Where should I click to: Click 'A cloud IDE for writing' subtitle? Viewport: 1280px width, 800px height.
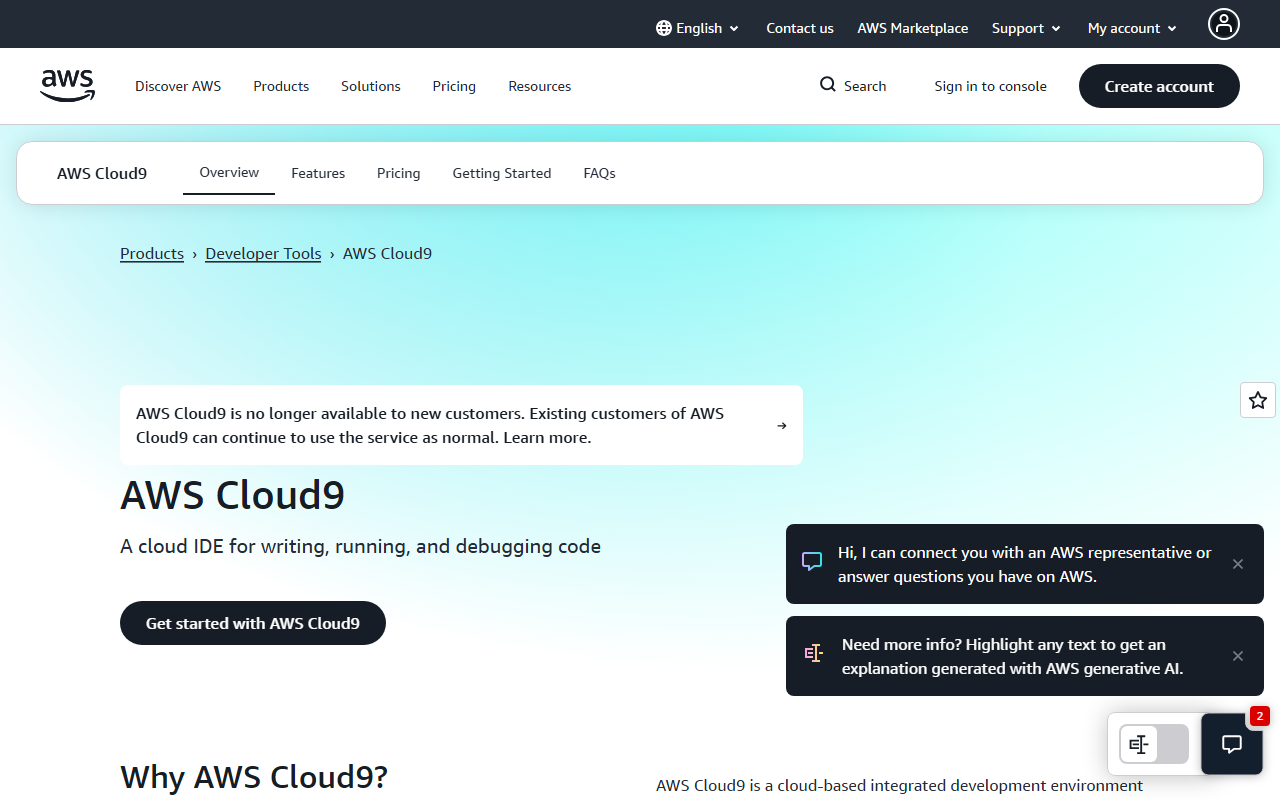(x=361, y=547)
